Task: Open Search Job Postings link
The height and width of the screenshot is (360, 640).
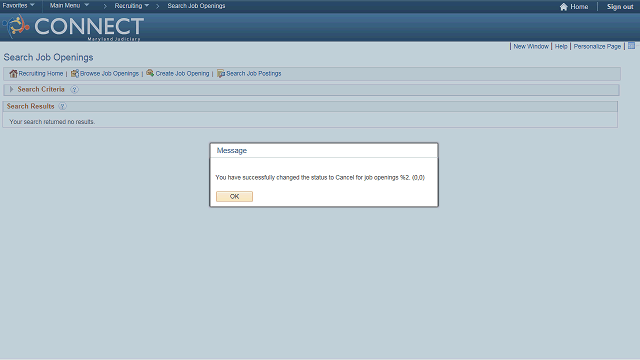Action: (253, 73)
